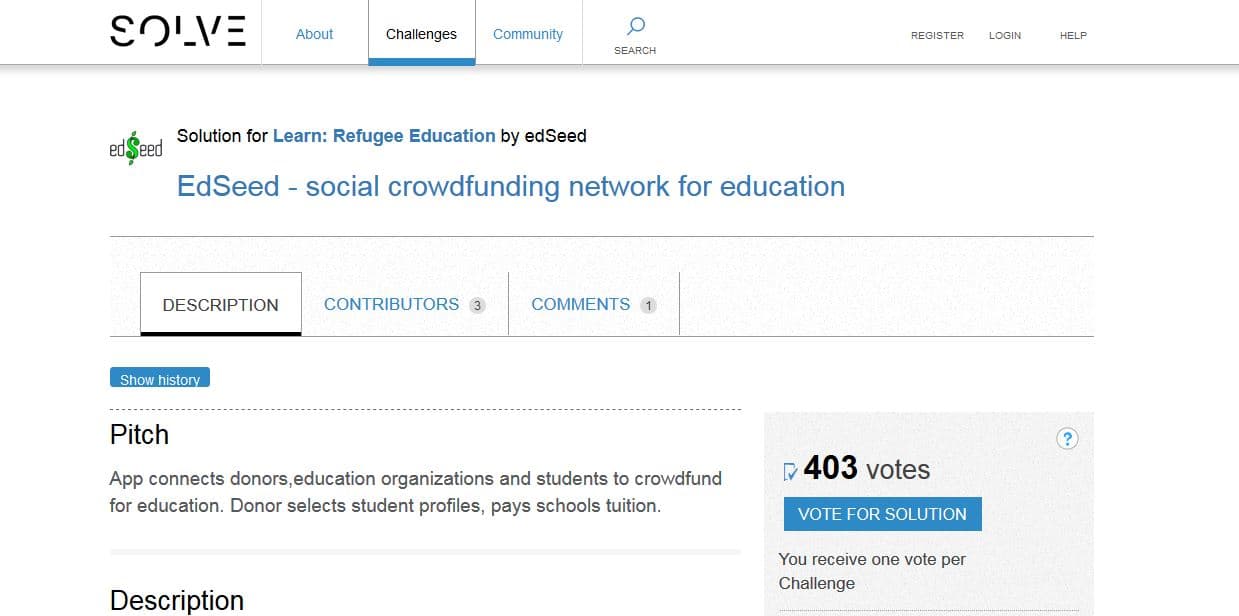Go to the Community menu item
Image resolution: width=1239 pixels, height=616 pixels.
[528, 34]
